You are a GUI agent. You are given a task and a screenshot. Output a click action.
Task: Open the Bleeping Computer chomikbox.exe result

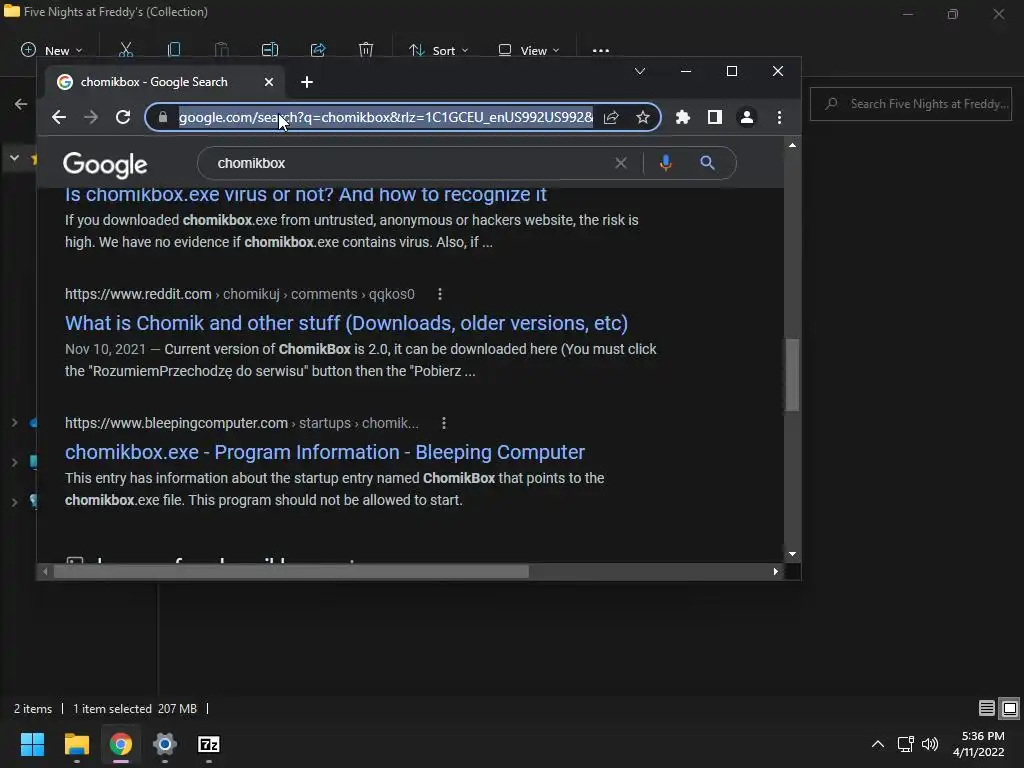(325, 453)
